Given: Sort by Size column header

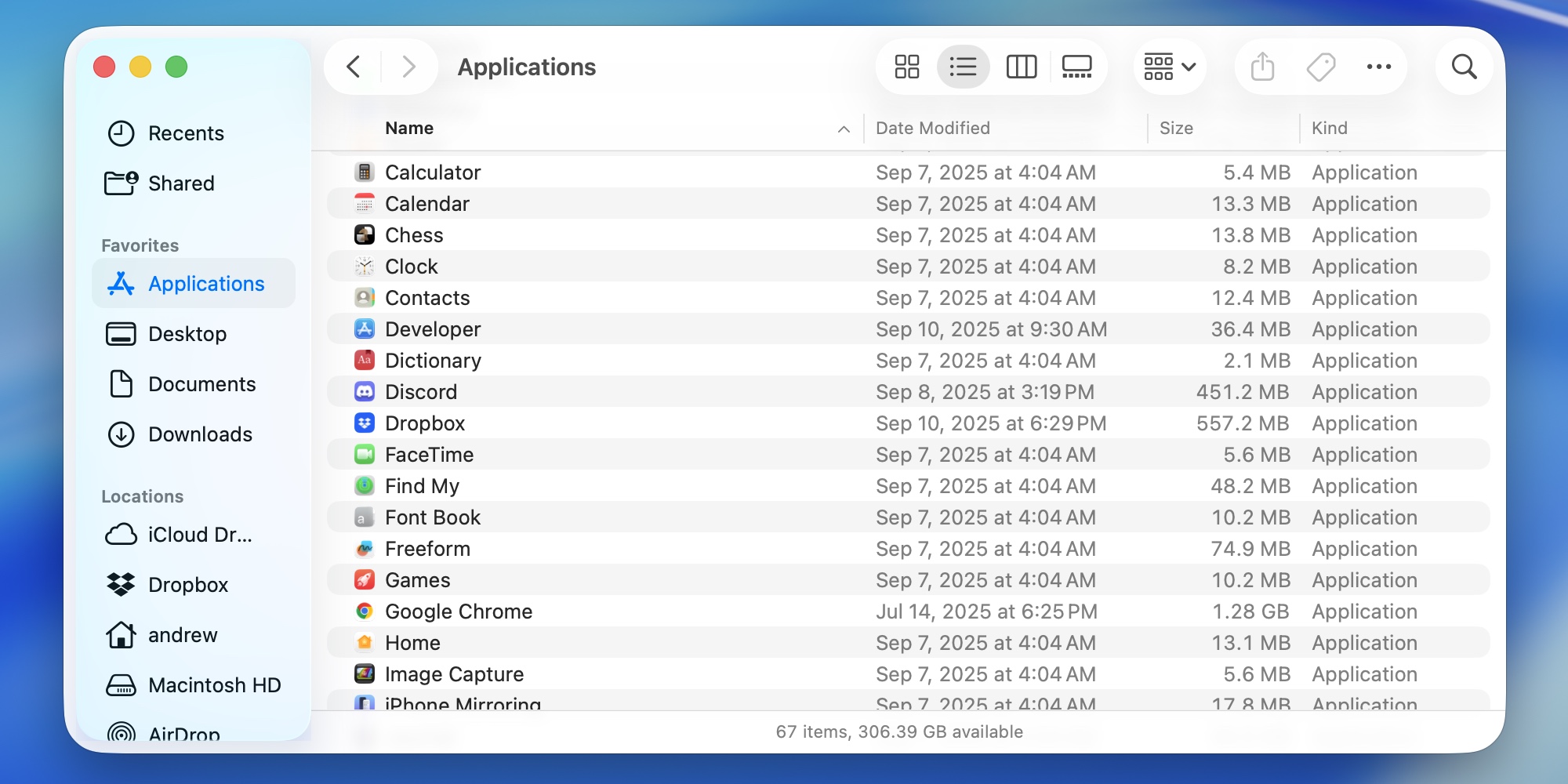Looking at the screenshot, I should [1176, 128].
